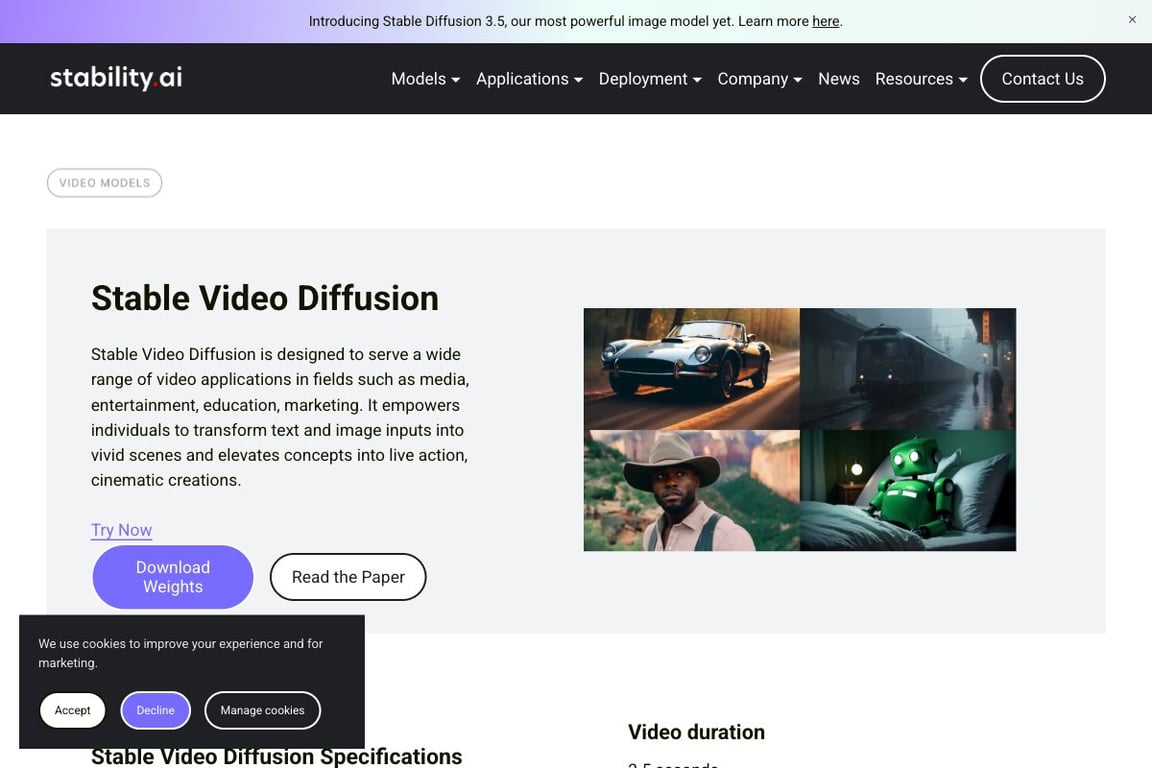Click the Video duration heading

pos(696,732)
